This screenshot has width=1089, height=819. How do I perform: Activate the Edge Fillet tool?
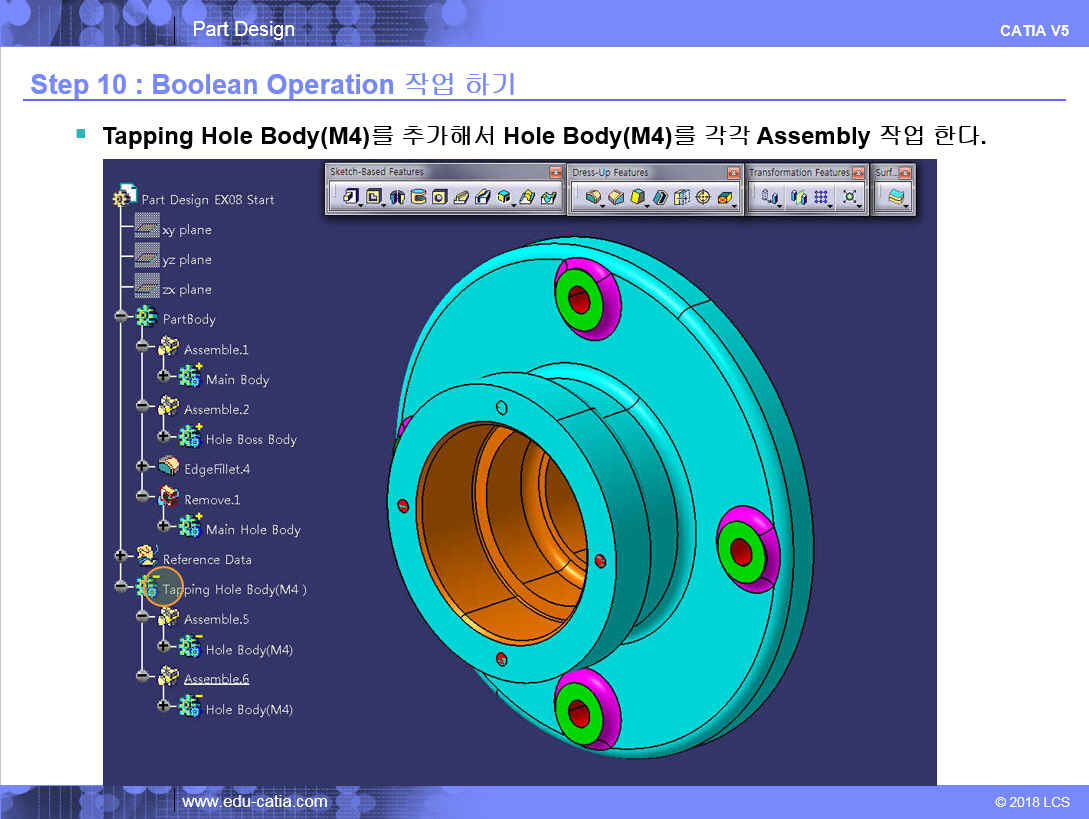593,198
